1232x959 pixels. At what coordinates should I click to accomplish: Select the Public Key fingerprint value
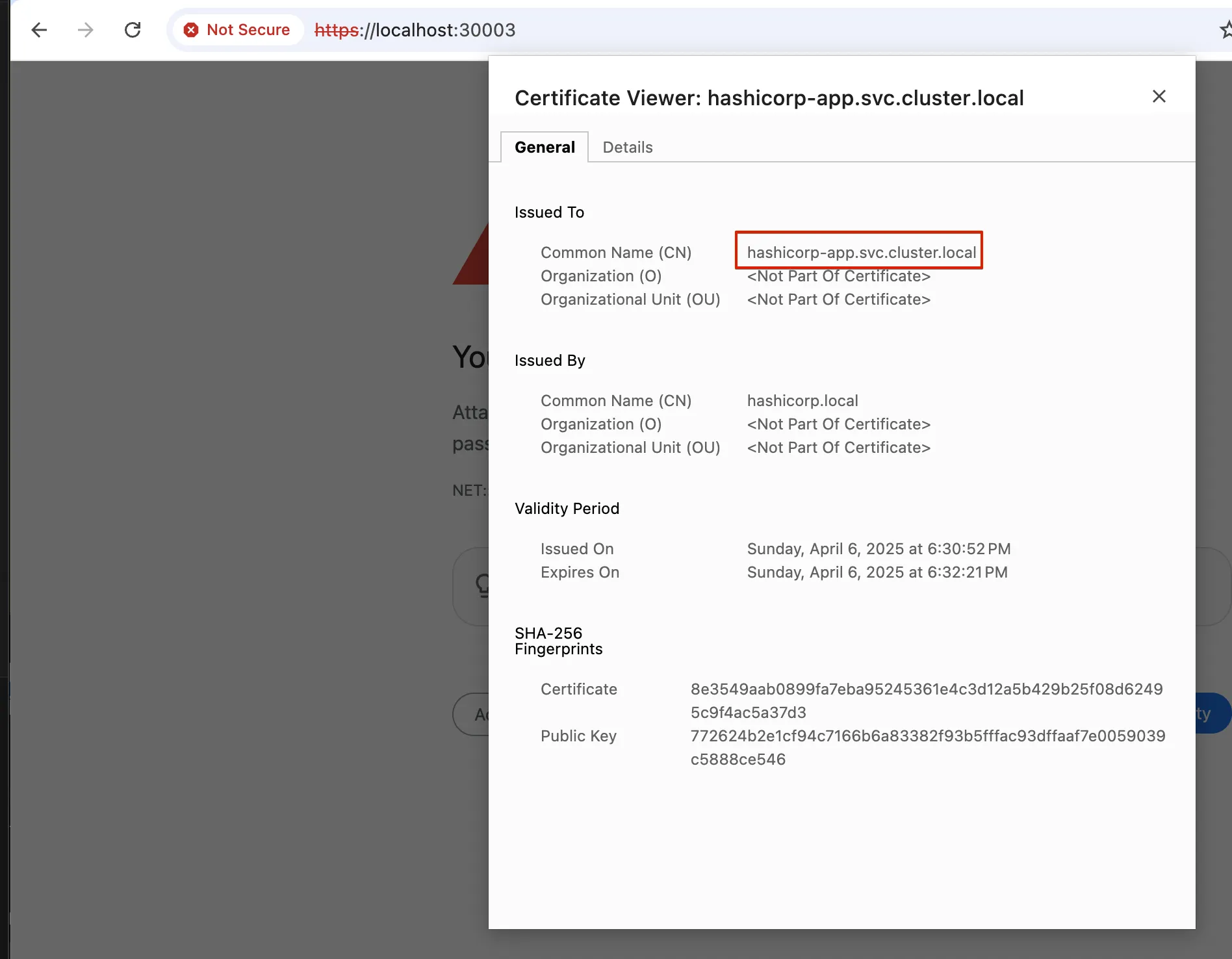928,748
